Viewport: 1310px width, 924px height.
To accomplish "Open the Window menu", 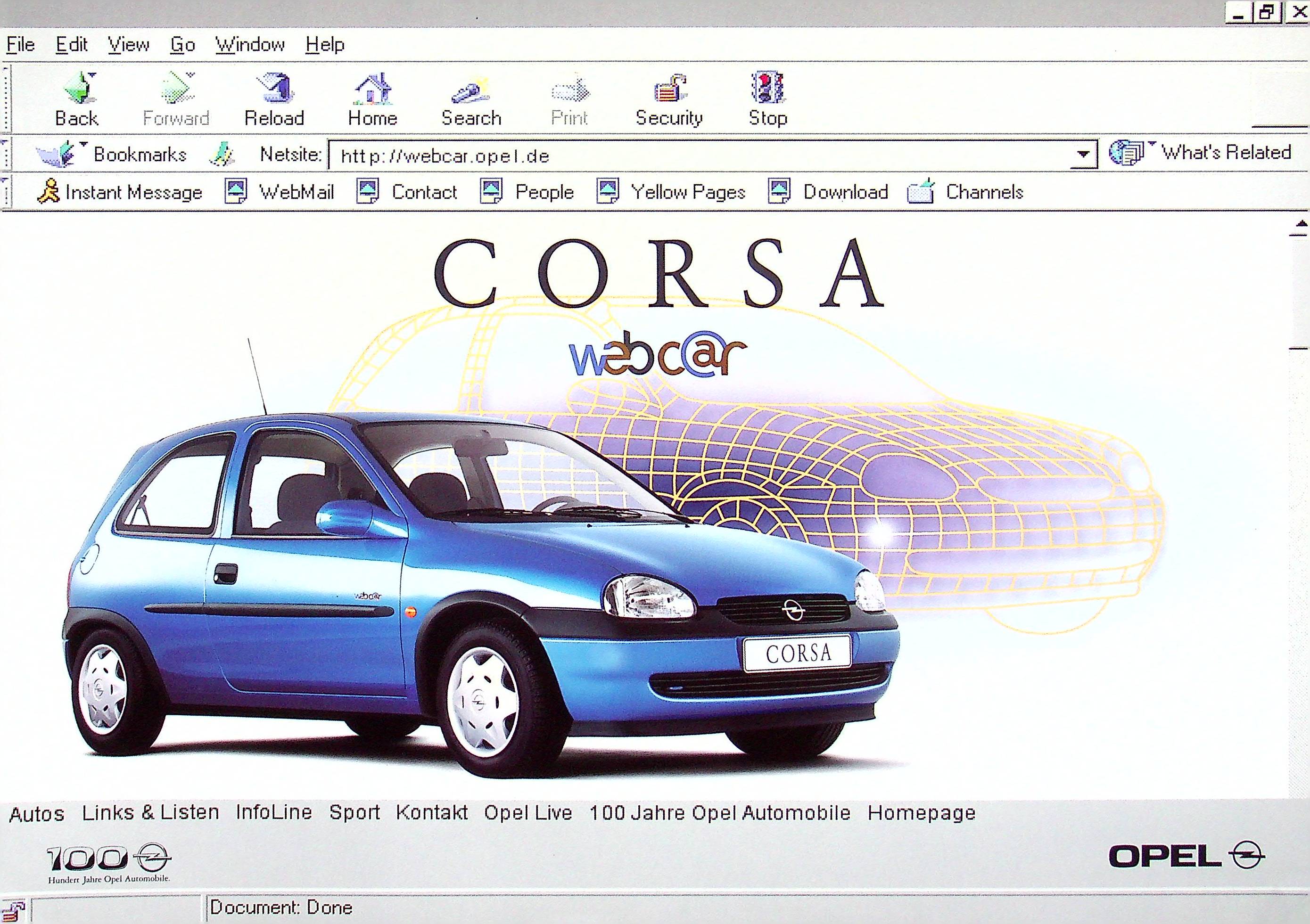I will pyautogui.click(x=250, y=44).
